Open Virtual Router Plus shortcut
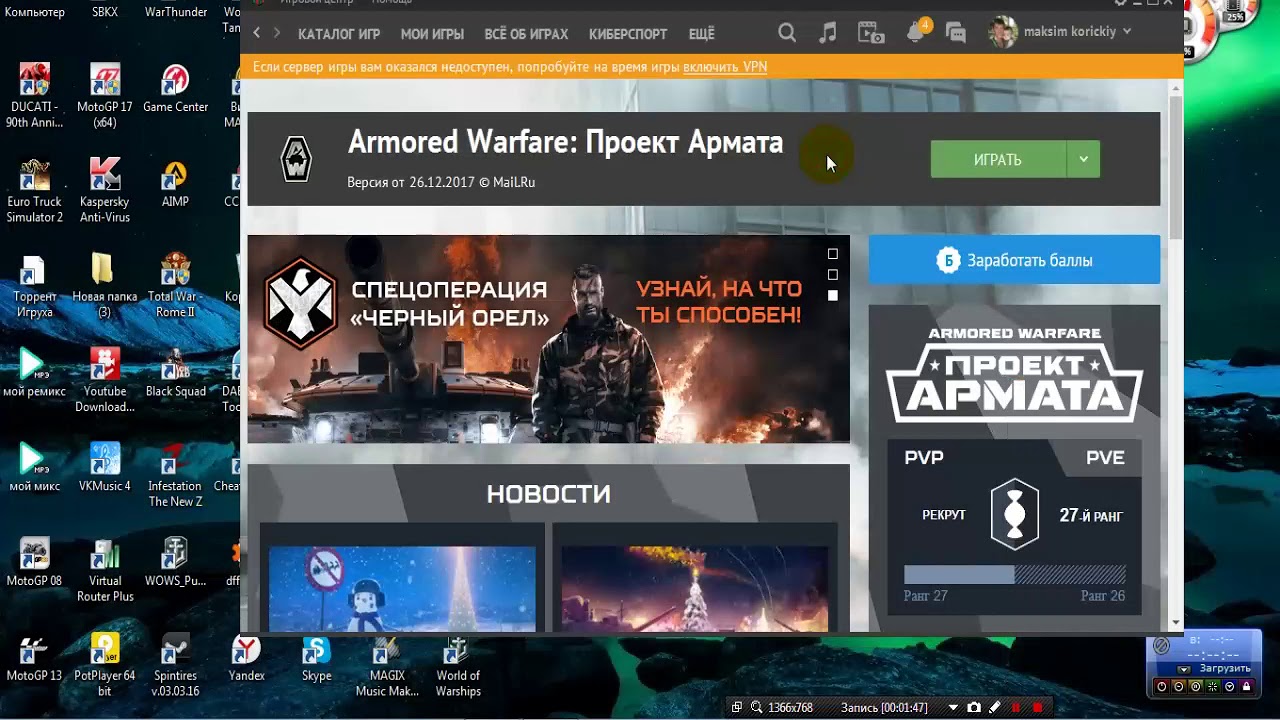The image size is (1280, 720). 104,571
